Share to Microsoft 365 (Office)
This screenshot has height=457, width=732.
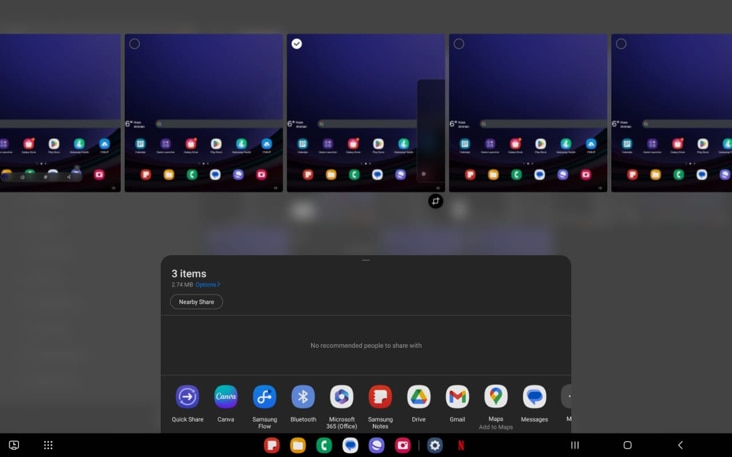(341, 397)
